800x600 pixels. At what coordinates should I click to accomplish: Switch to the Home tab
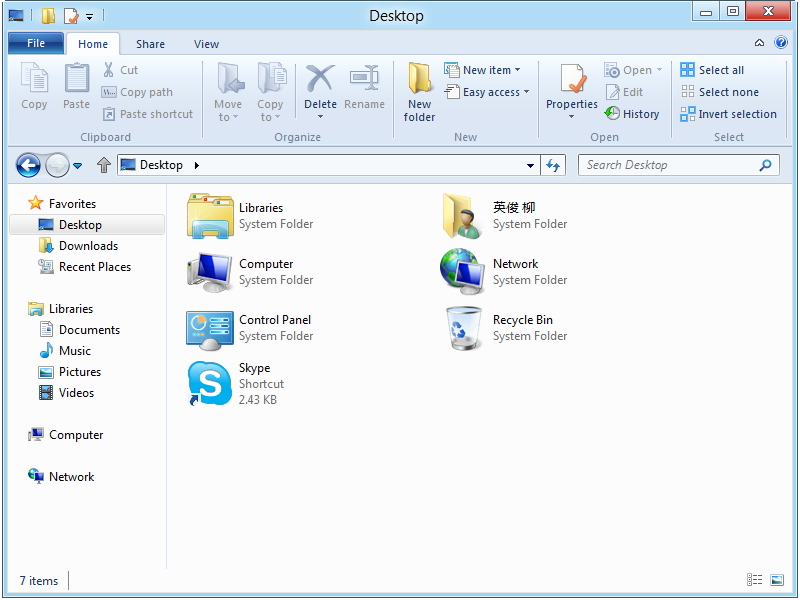pyautogui.click(x=93, y=44)
